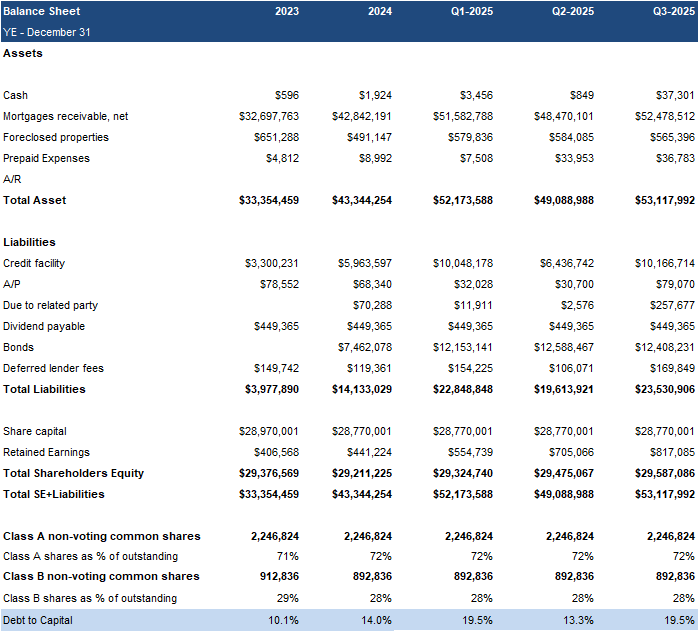Select Total Shareholders Equity row label
698x631 pixels.
coord(73,473)
